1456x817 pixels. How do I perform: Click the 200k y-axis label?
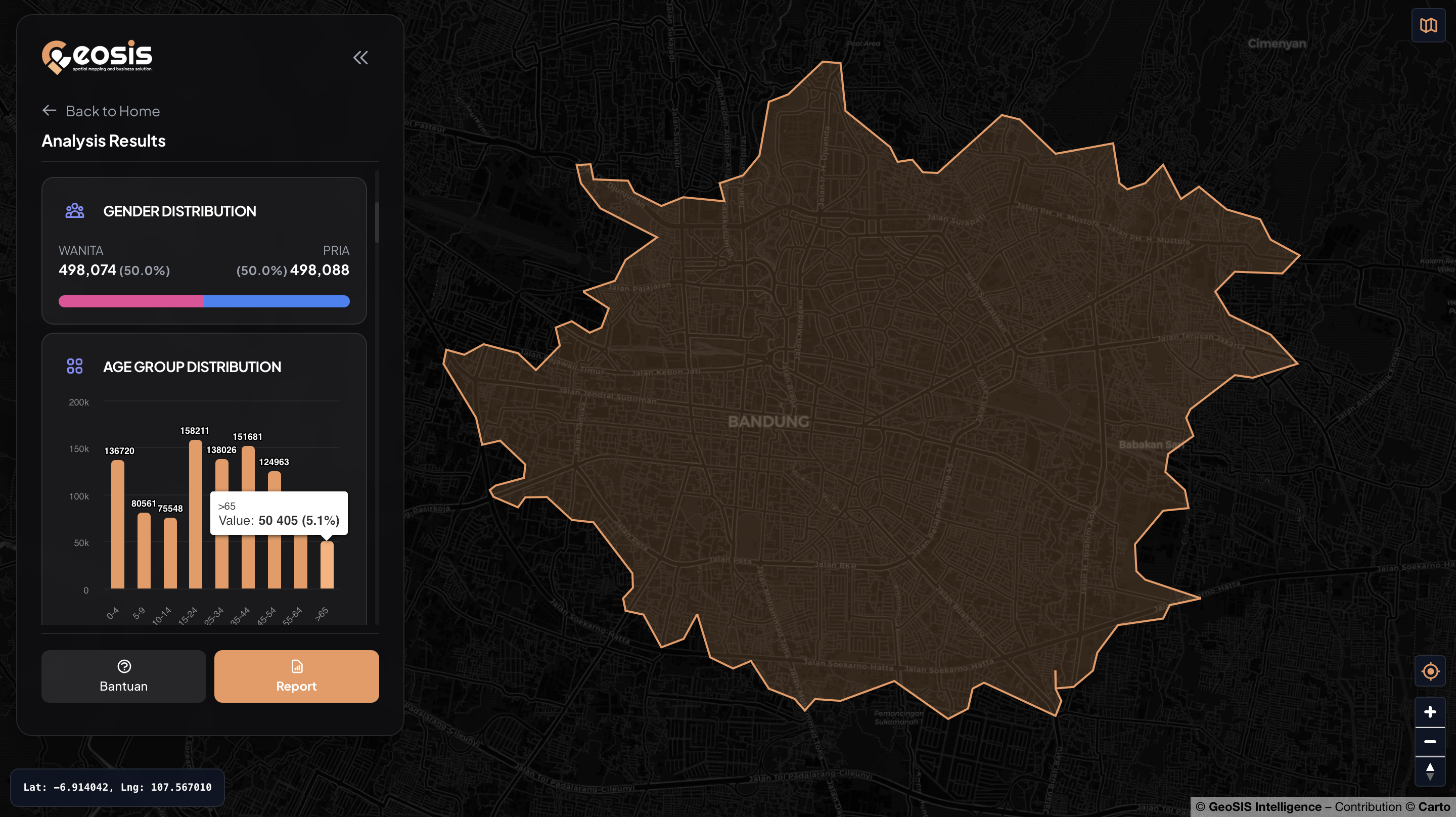click(78, 402)
